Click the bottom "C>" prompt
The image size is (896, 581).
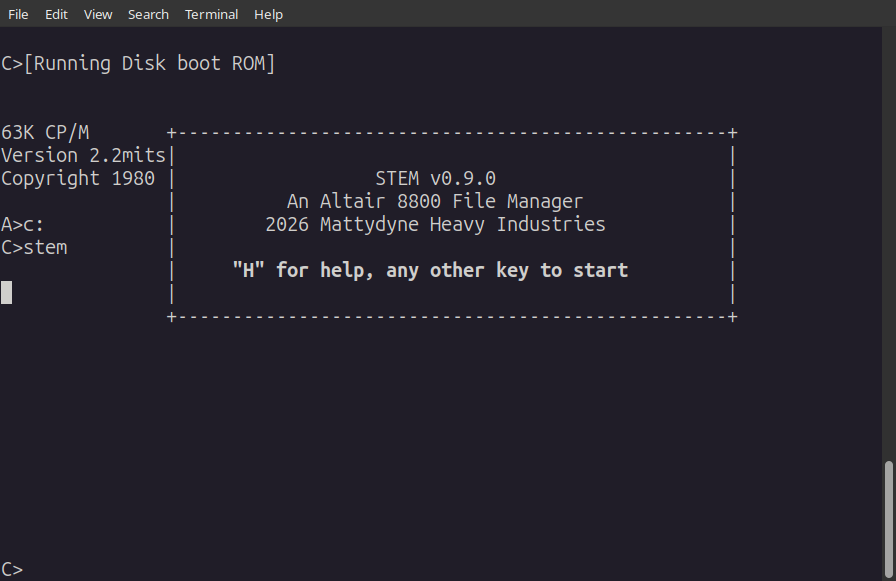click(12, 569)
